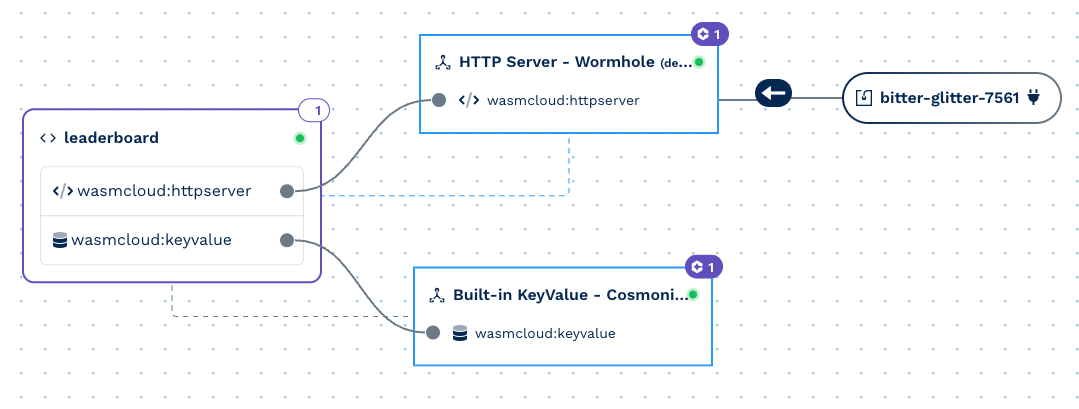The image size is (1079, 409).
Task: Click the code icon beside leaderboard wasmcloud:httpserver
Action: pyautogui.click(x=62, y=191)
